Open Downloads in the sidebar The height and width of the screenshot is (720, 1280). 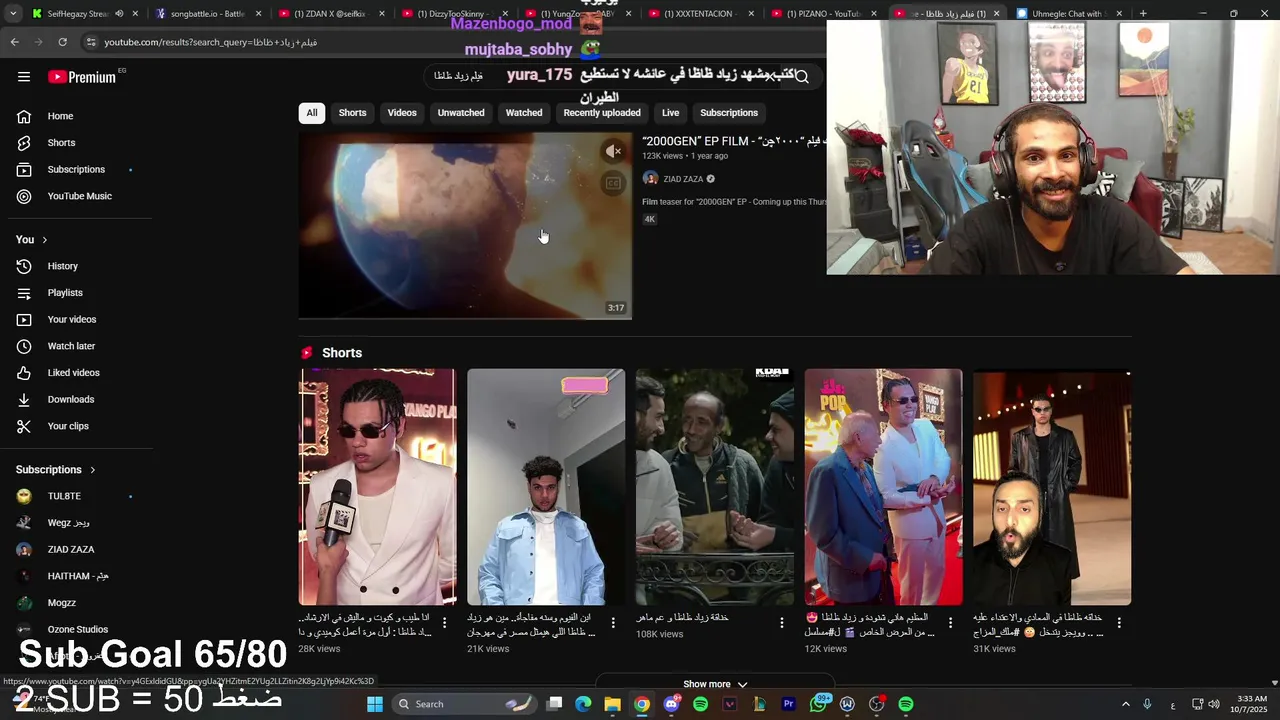coord(70,399)
